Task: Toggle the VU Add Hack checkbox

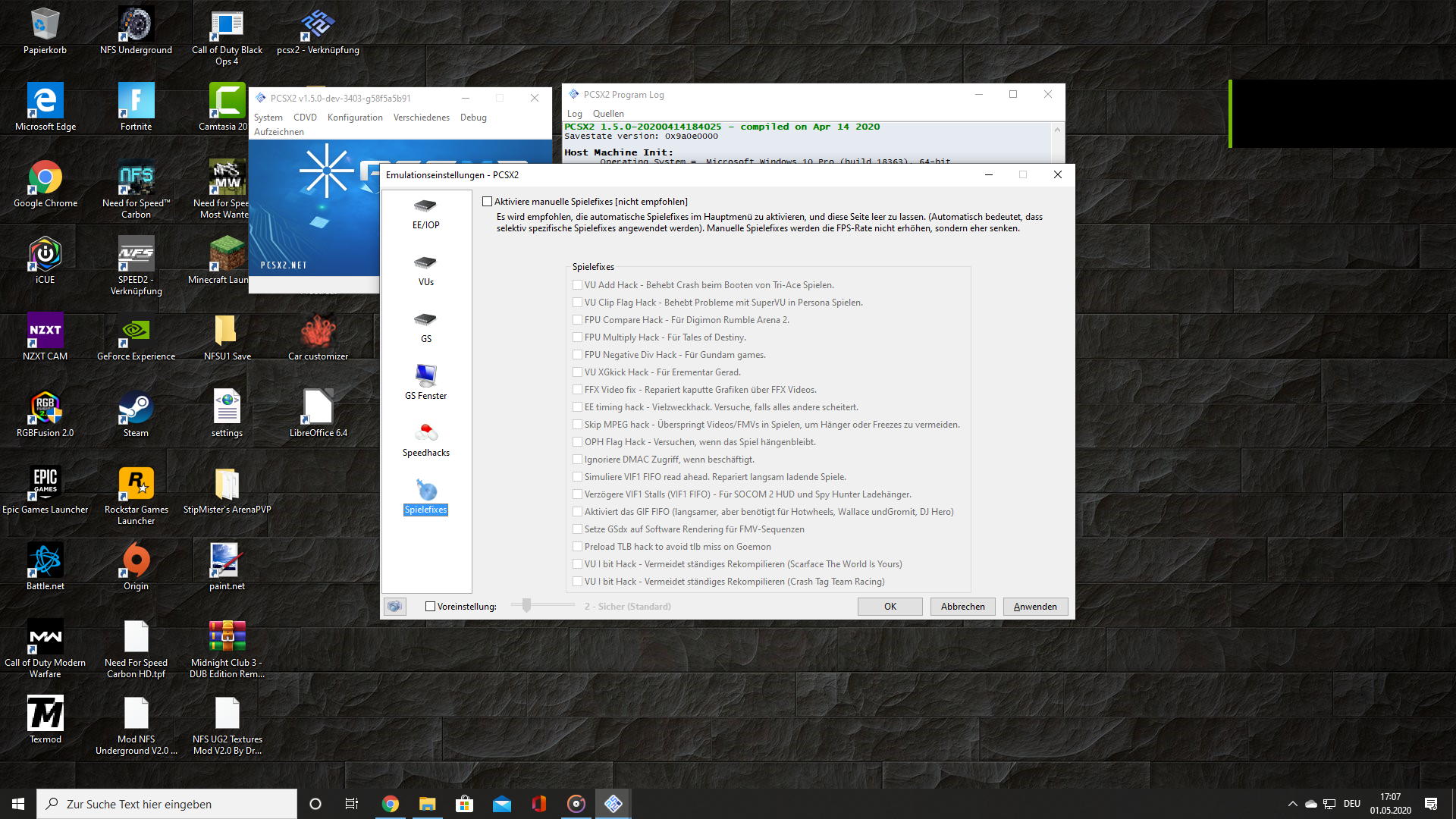Action: pos(577,285)
